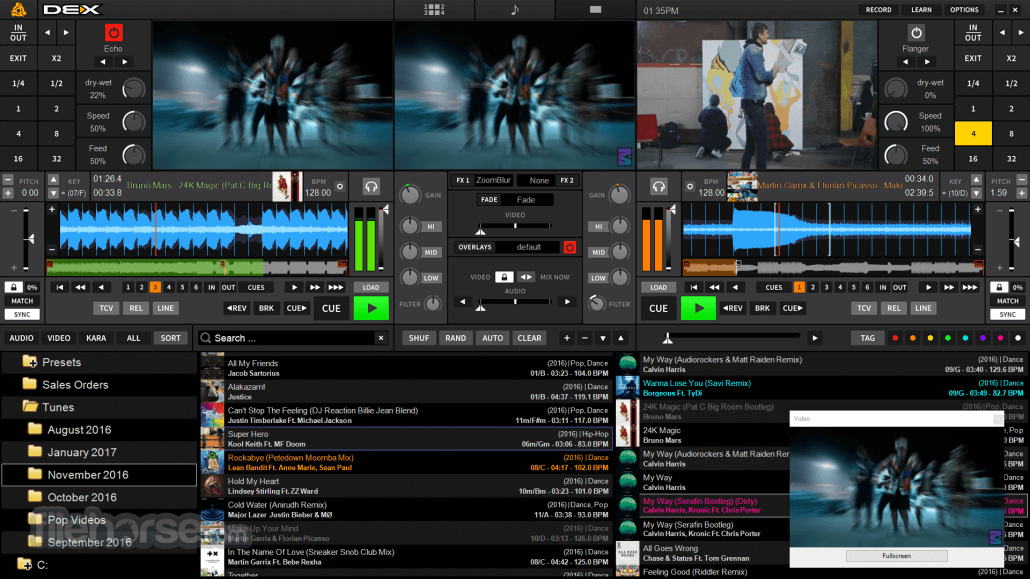Activate left deck hot cue 3
The width and height of the screenshot is (1030, 579).
(x=155, y=287)
